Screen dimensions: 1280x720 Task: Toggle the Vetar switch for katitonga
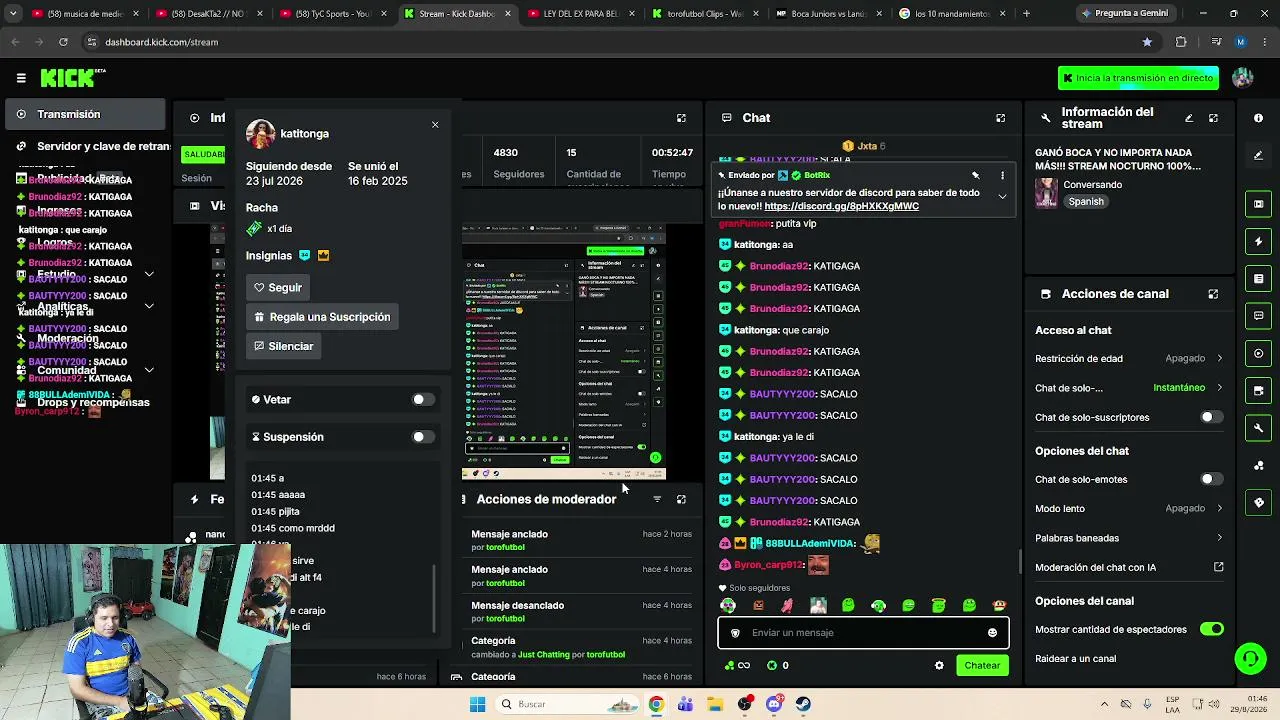[x=423, y=400]
